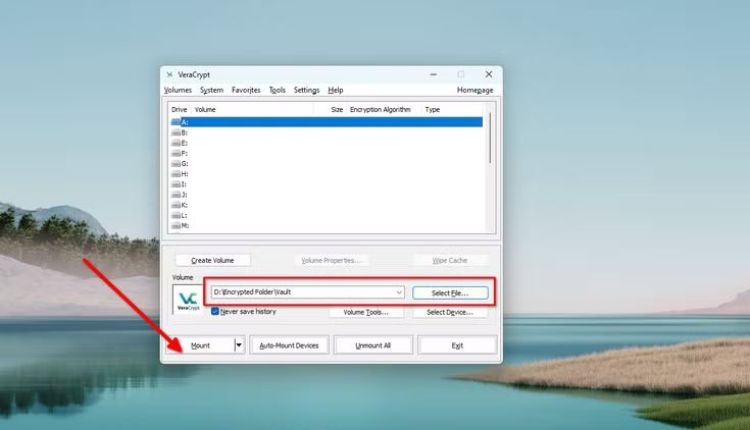
Task: Open the Tools menu
Action: pos(277,90)
